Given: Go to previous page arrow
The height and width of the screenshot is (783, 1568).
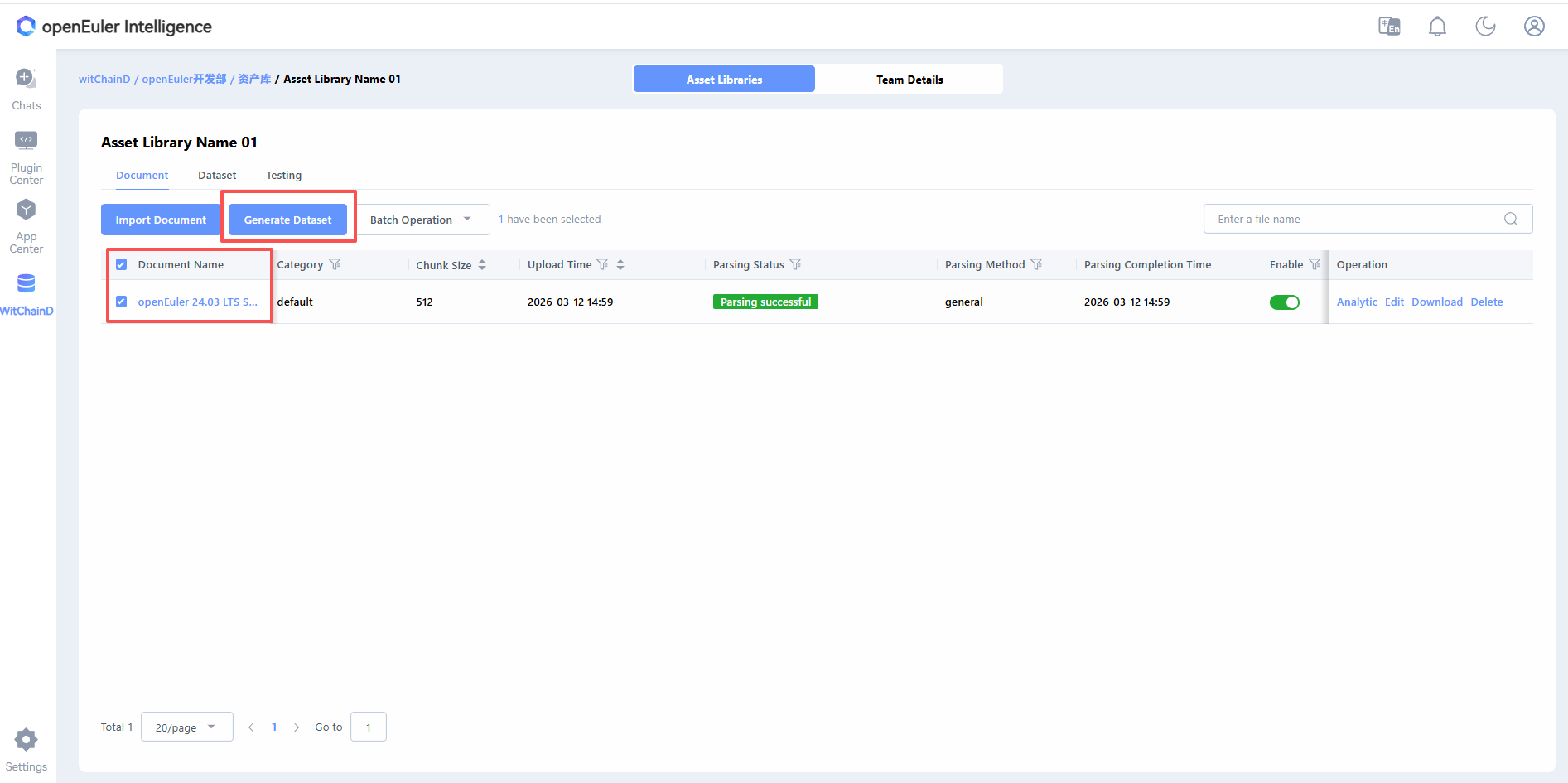Looking at the screenshot, I should [251, 727].
